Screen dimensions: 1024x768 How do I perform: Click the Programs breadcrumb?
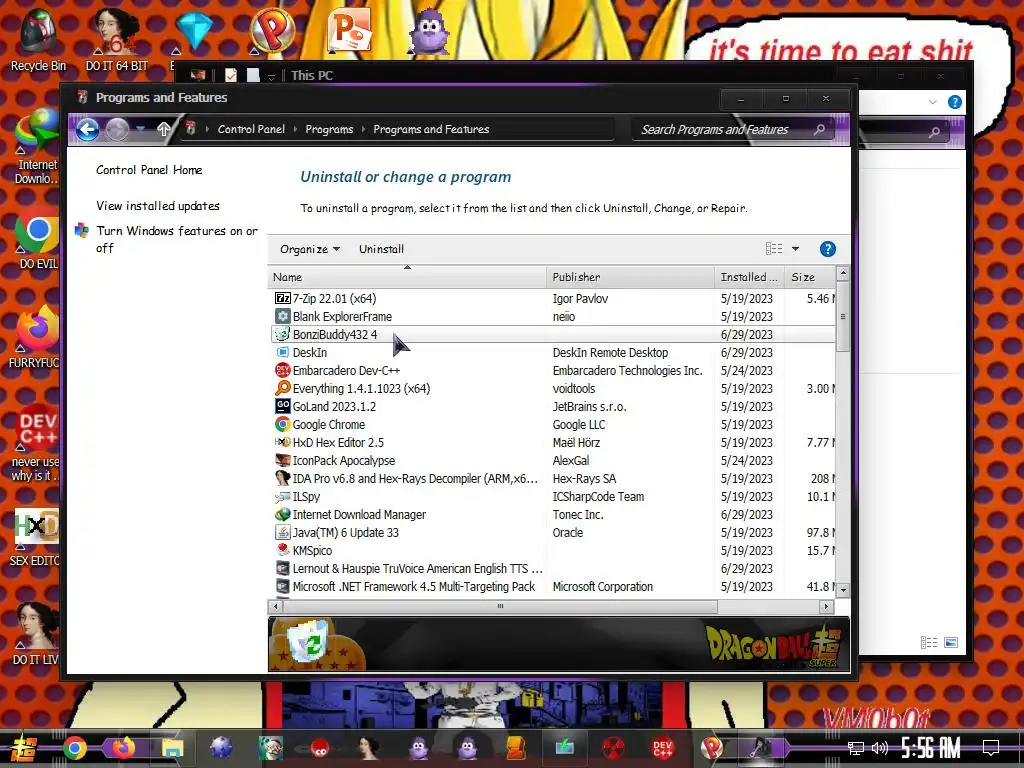pyautogui.click(x=329, y=129)
